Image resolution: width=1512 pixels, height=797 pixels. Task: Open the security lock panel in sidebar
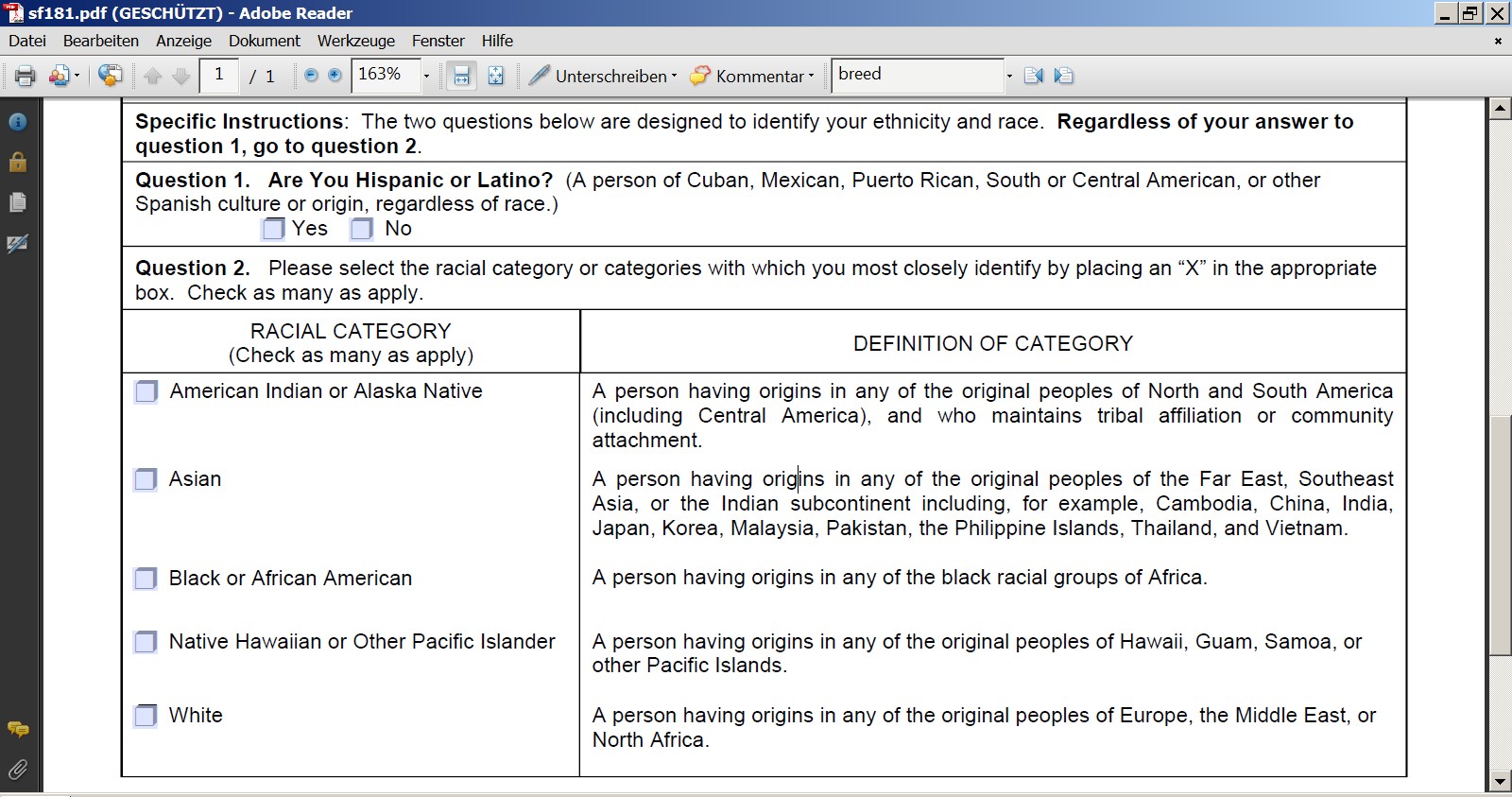[17, 163]
